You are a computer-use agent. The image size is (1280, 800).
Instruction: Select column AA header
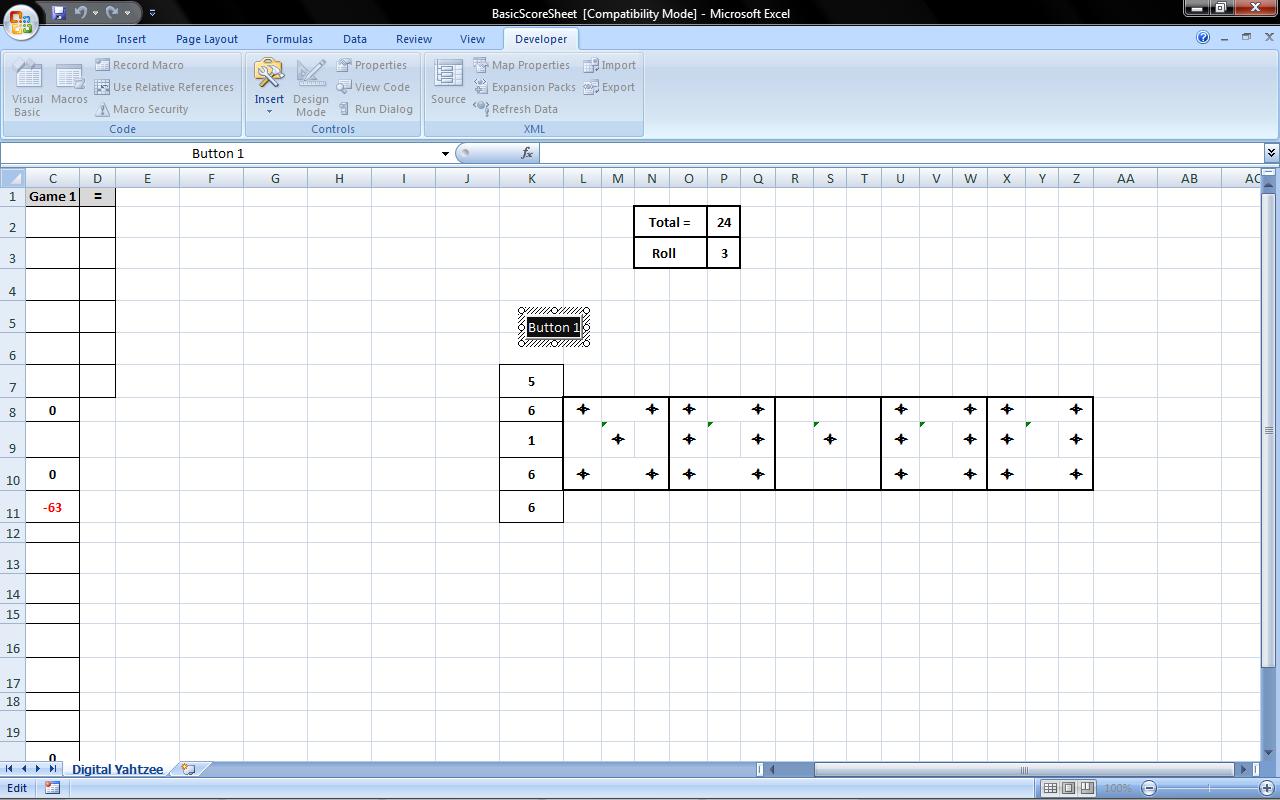[1125, 178]
